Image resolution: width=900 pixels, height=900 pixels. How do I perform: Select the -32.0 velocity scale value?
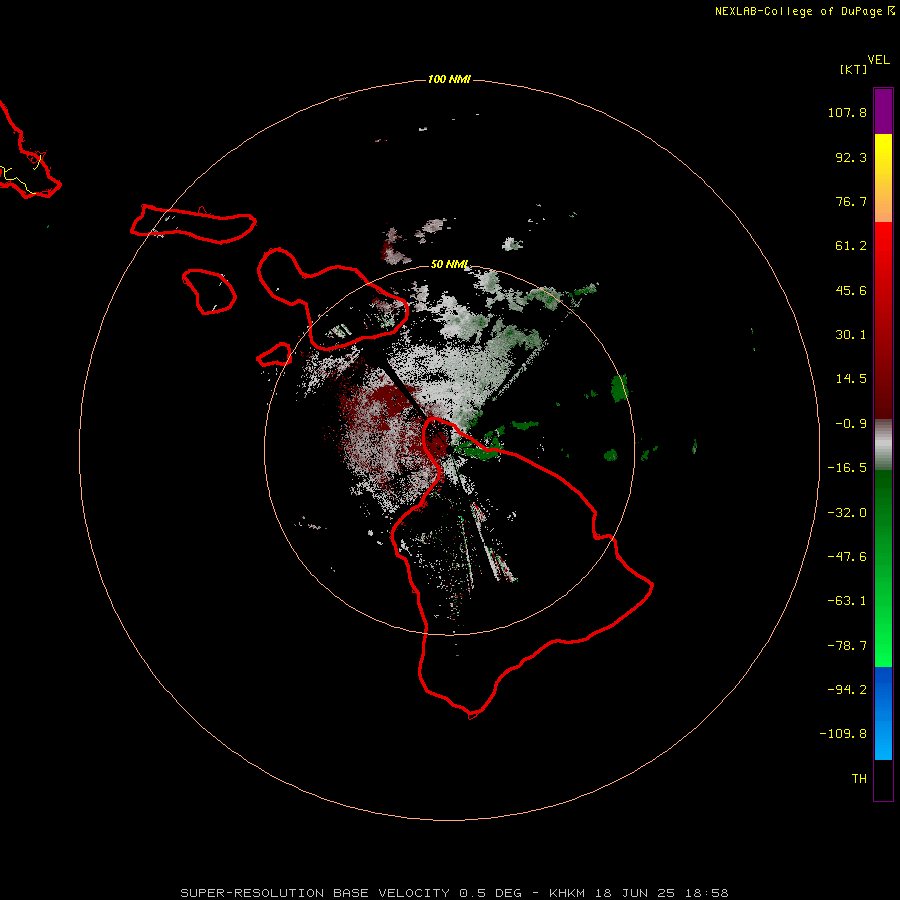coord(847,513)
